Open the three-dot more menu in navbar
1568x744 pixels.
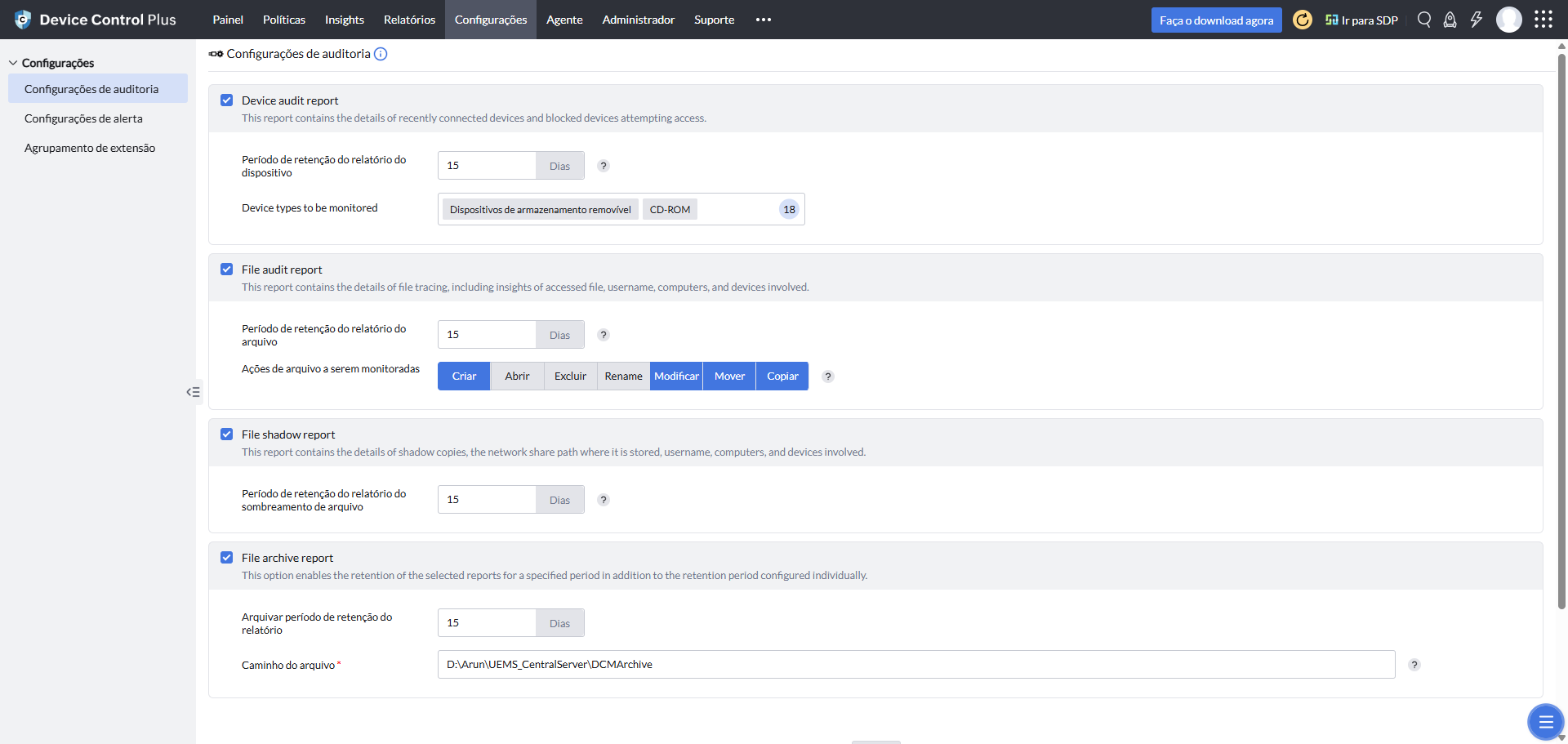pos(763,20)
